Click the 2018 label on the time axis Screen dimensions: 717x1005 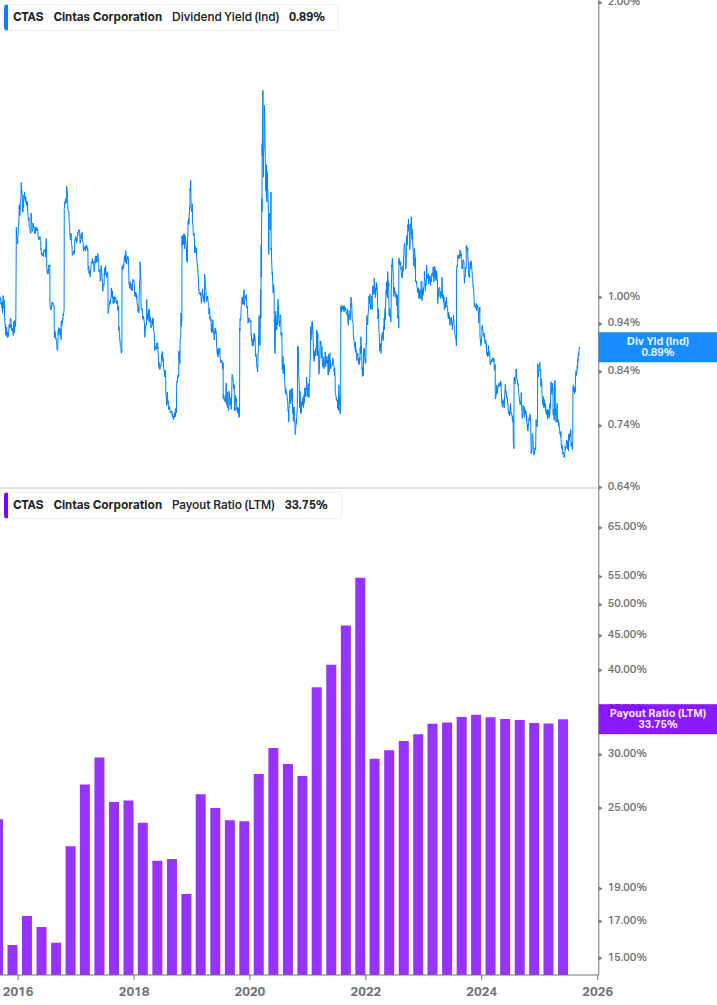click(x=134, y=992)
